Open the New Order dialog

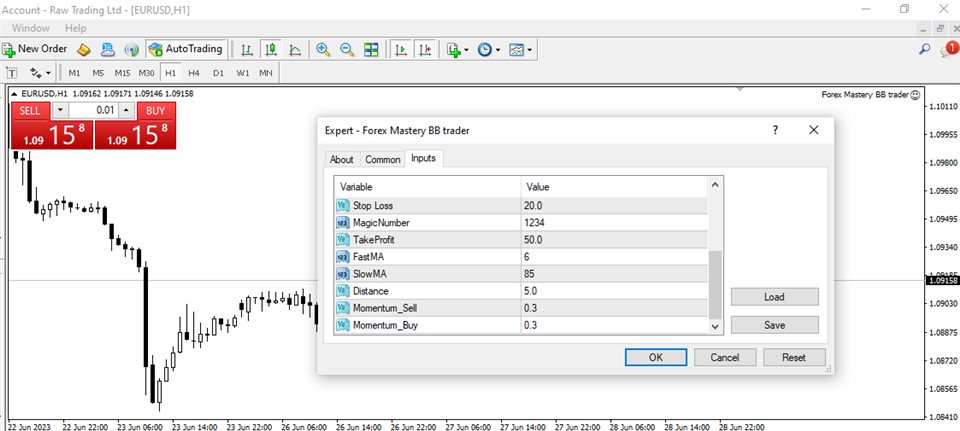point(35,49)
